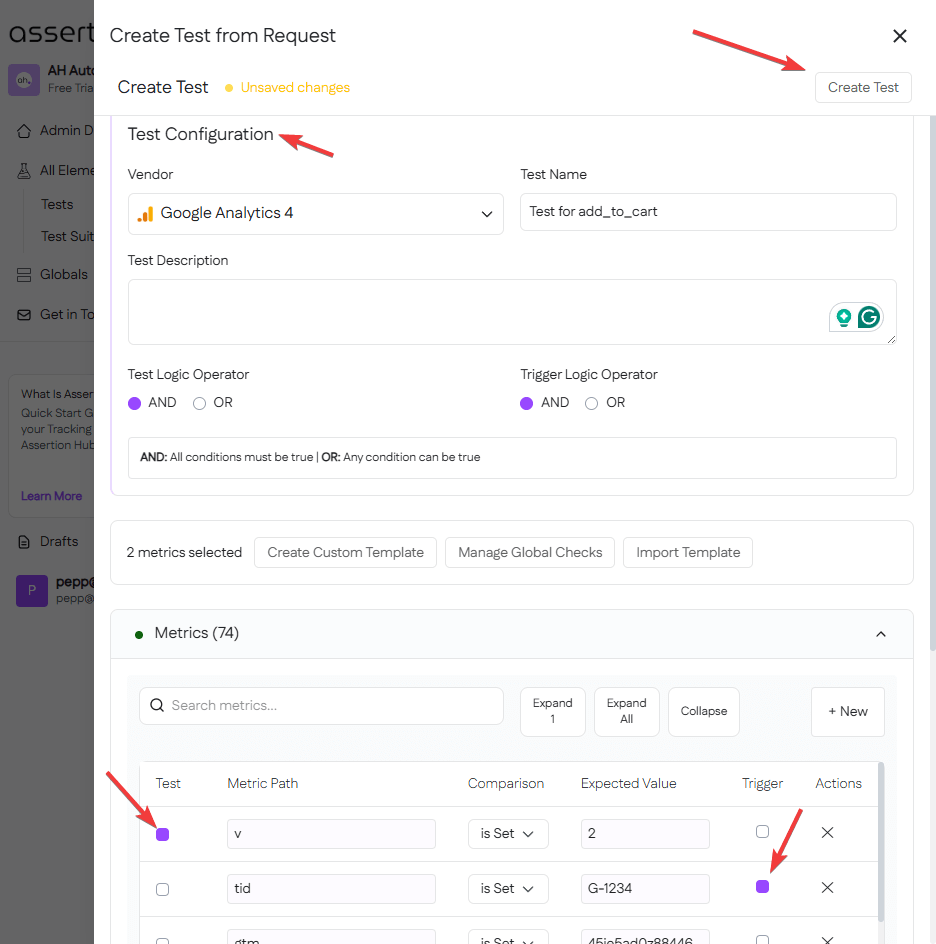Click the Create Test button
This screenshot has height=944, width=936.
(863, 87)
